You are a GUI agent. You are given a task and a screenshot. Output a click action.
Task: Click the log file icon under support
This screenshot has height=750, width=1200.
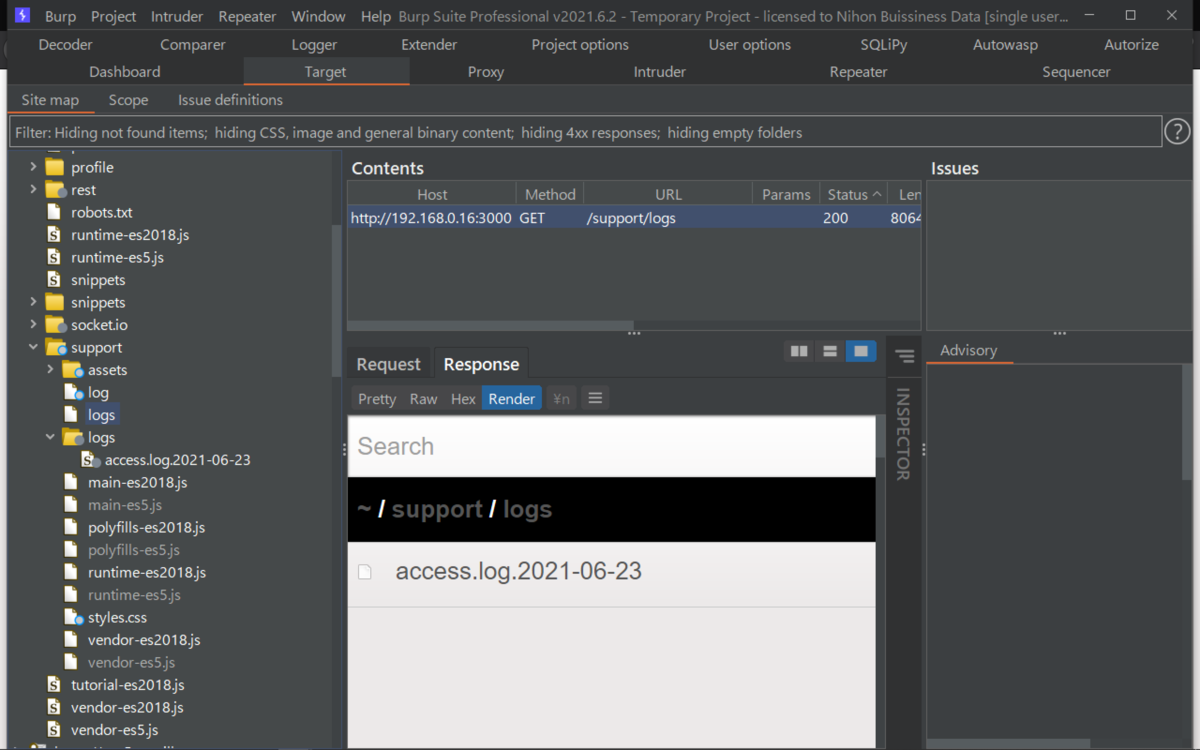point(71,392)
